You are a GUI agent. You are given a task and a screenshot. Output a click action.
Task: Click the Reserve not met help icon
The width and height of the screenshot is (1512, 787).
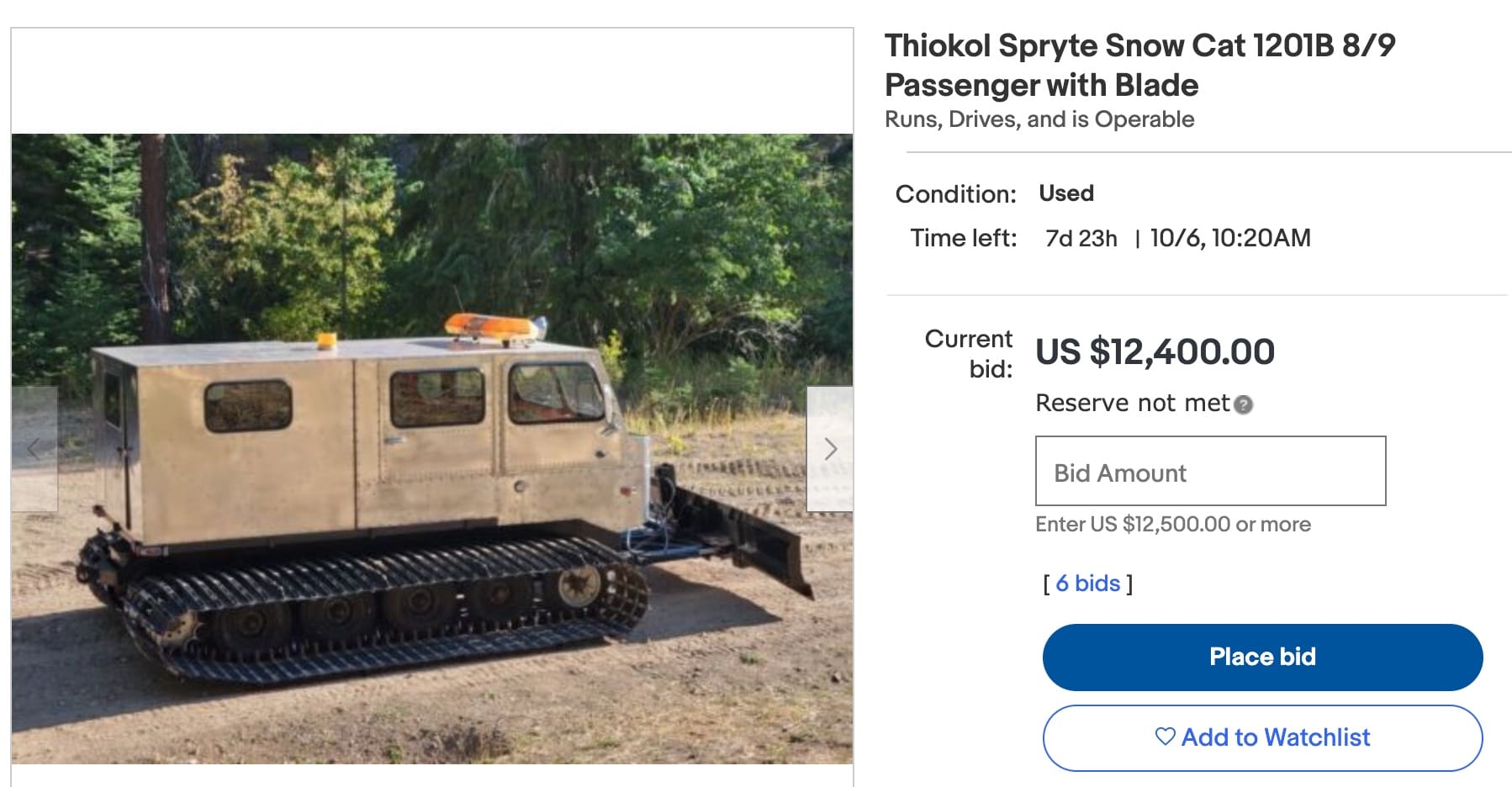[1244, 405]
